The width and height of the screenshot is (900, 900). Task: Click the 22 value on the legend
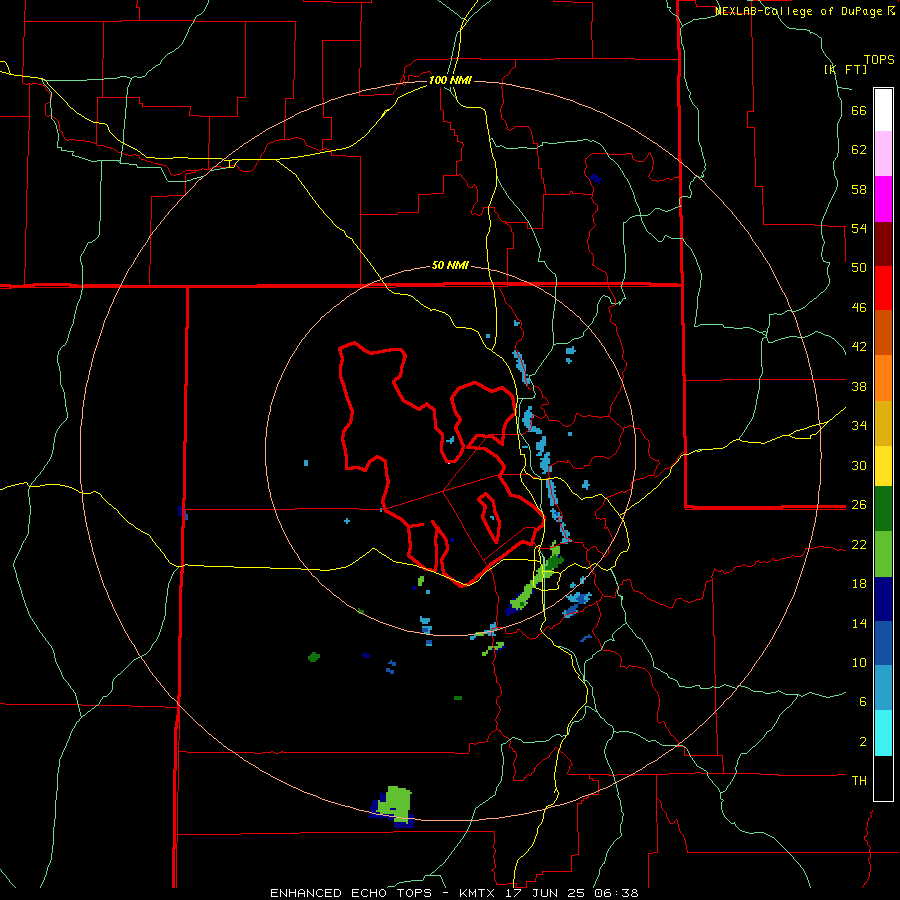(859, 544)
